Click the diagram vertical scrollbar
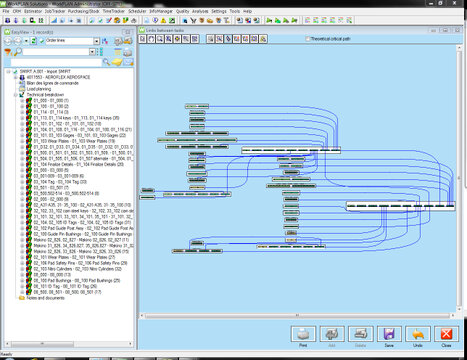The width and height of the screenshot is (467, 360). pos(459,178)
